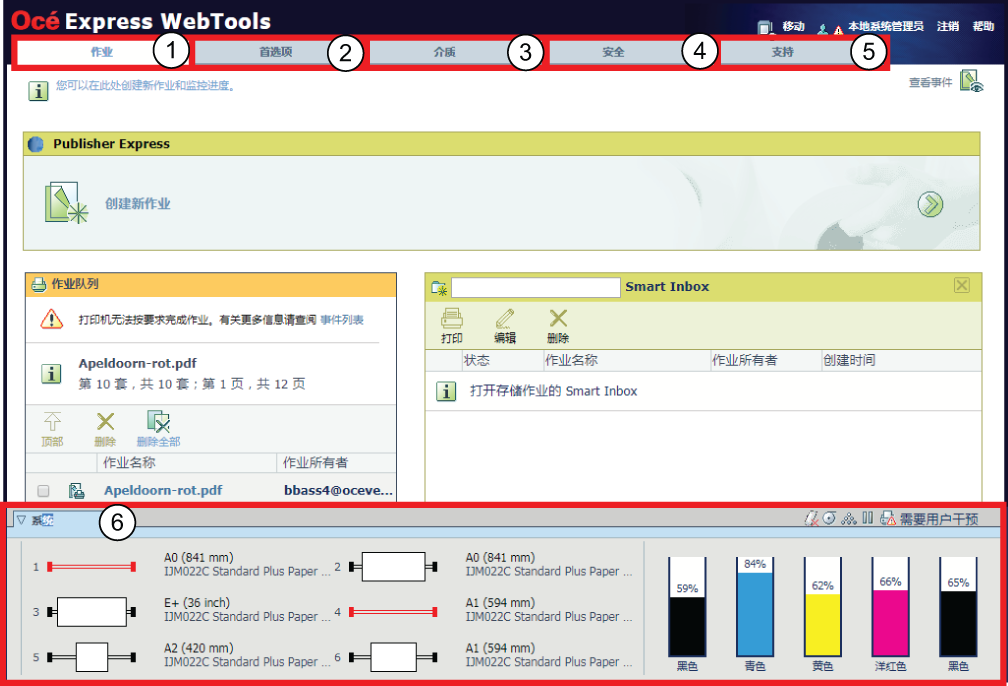The height and width of the screenshot is (686, 1008).
Task: Open the 移动 link in header
Action: tap(793, 26)
